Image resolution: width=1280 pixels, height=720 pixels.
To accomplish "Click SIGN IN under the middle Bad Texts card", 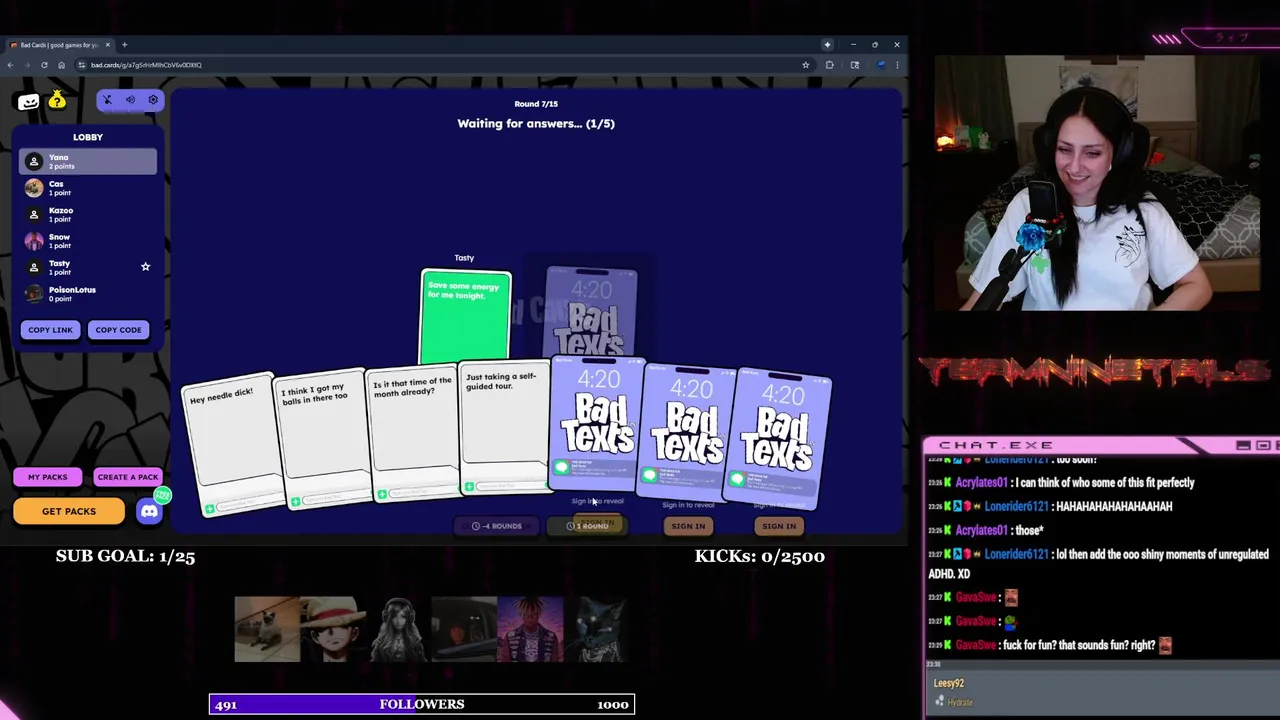I will click(x=688, y=526).
